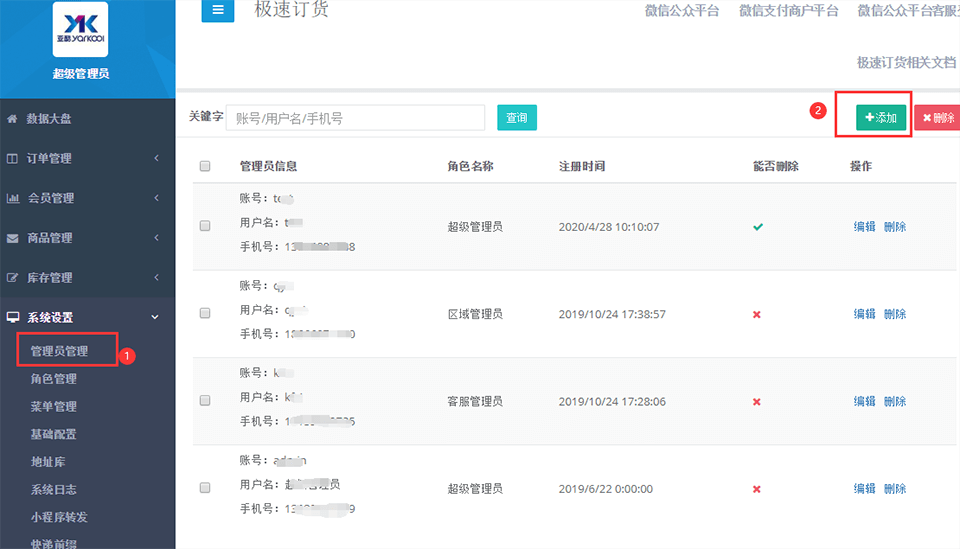The image size is (960, 549).
Task: Click the 能否删除 column header
Action: 776,166
